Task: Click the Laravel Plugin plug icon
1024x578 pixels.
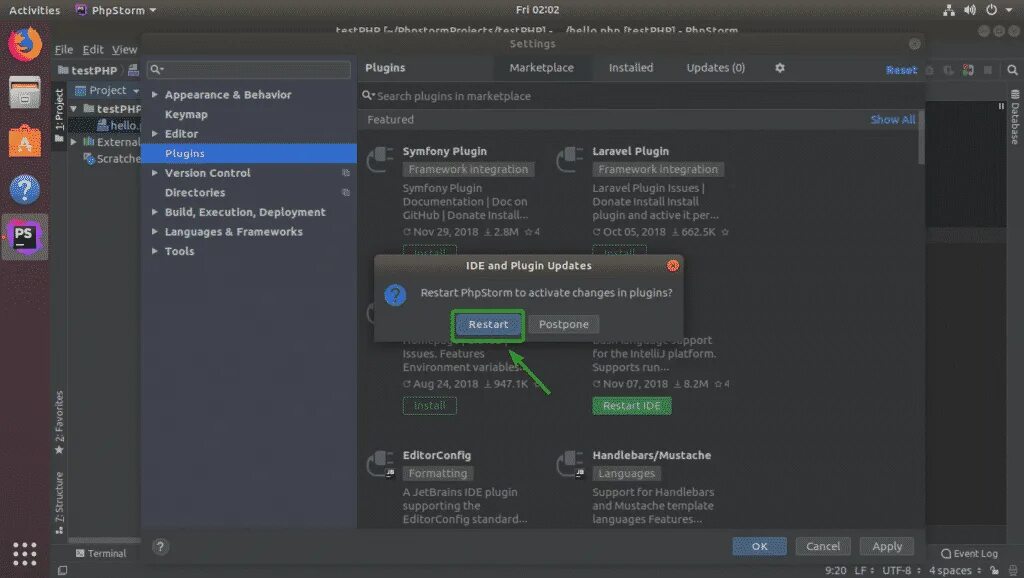Action: [x=569, y=159]
